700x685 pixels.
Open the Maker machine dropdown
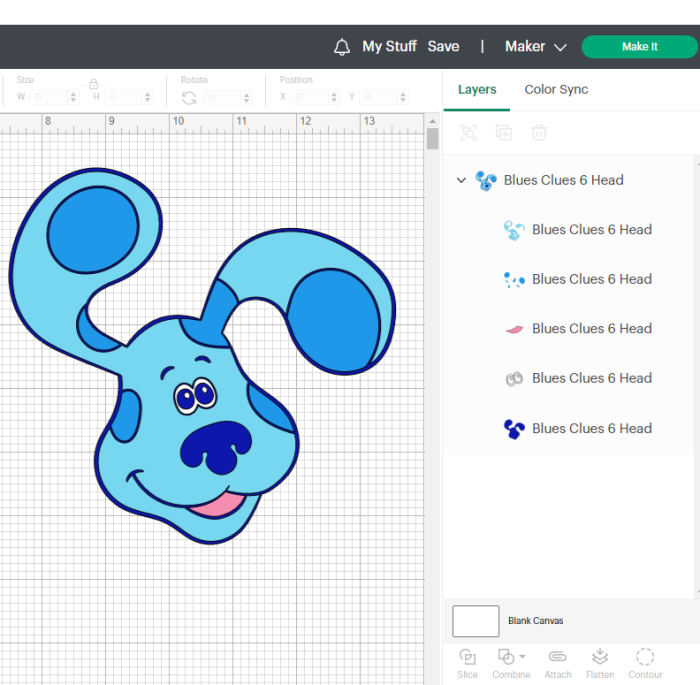point(536,46)
